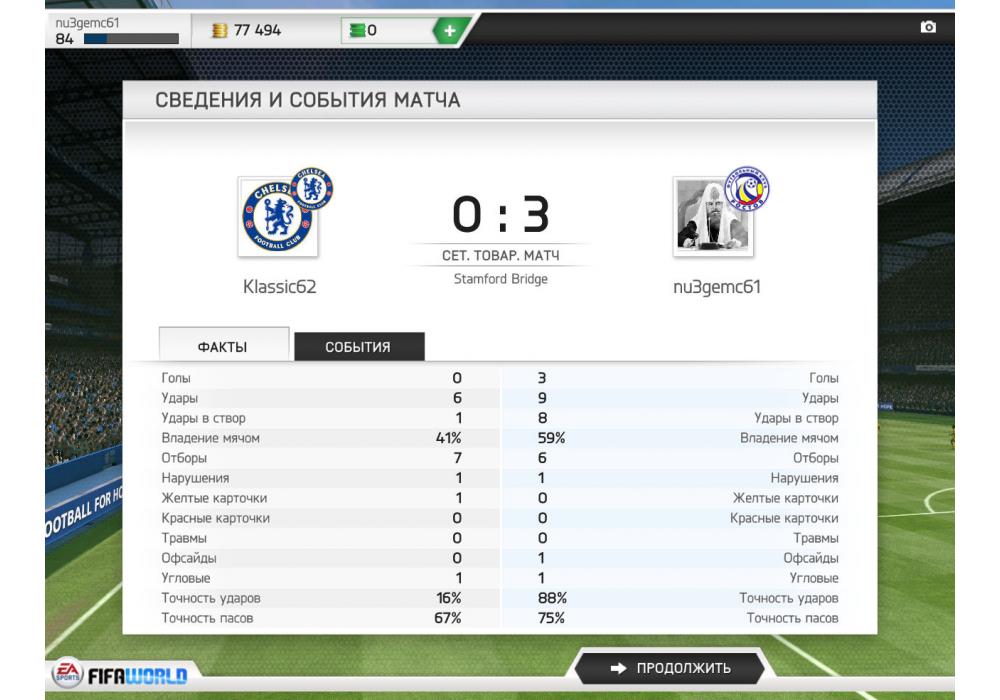Click the green plus add-points button
Screen dimensions: 1000x700
pyautogui.click(x=450, y=30)
